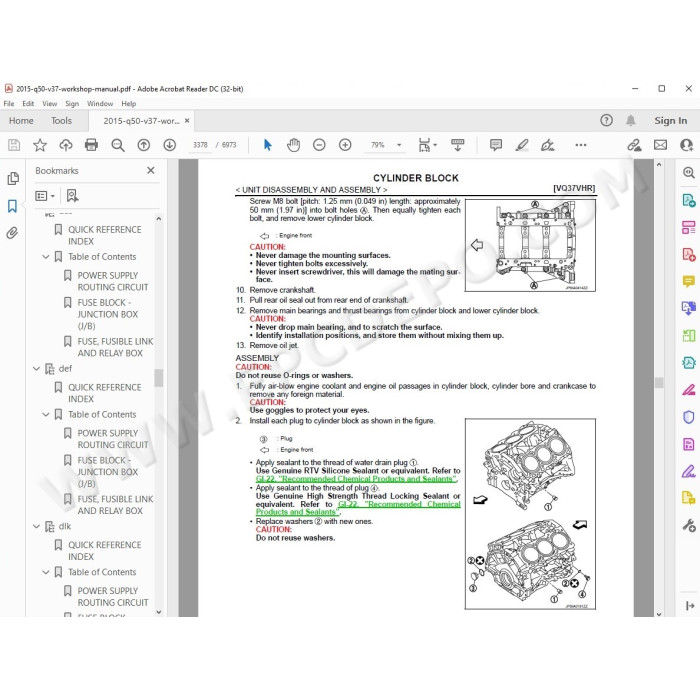This screenshot has width=700, height=700.
Task: Click the upload to cloud icon
Action: pos(66,145)
